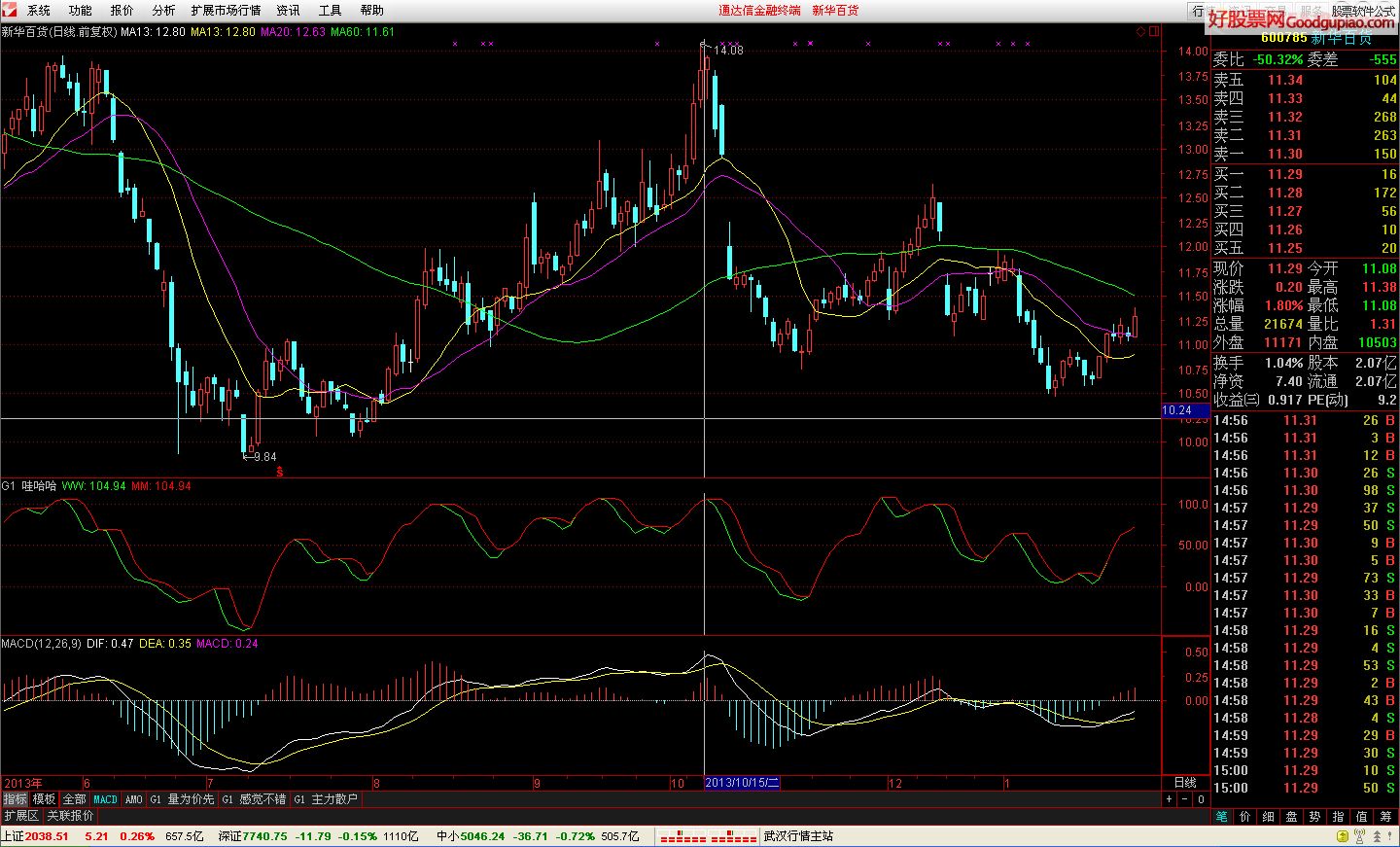Select the 值 tab in the quote panel

click(x=1362, y=817)
